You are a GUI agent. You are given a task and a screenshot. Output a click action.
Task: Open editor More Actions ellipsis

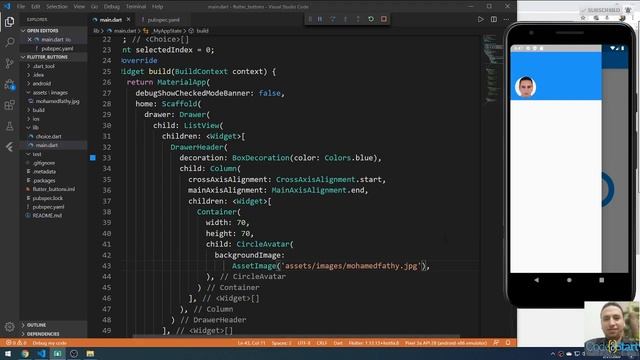tap(506, 20)
